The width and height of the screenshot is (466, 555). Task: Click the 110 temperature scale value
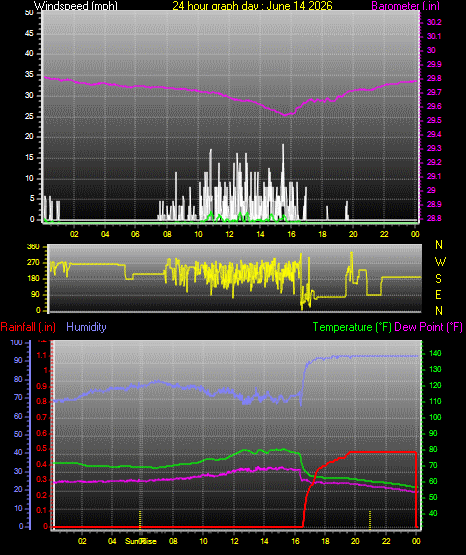click(x=435, y=401)
